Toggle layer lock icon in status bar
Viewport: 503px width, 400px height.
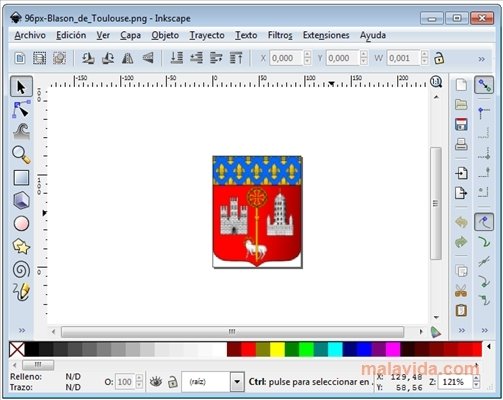[x=172, y=382]
